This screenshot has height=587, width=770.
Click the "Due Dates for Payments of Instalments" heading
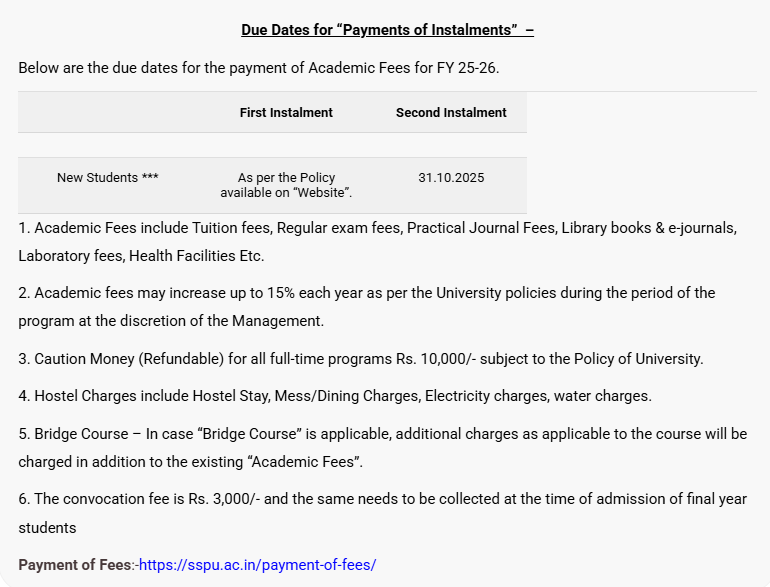click(387, 30)
